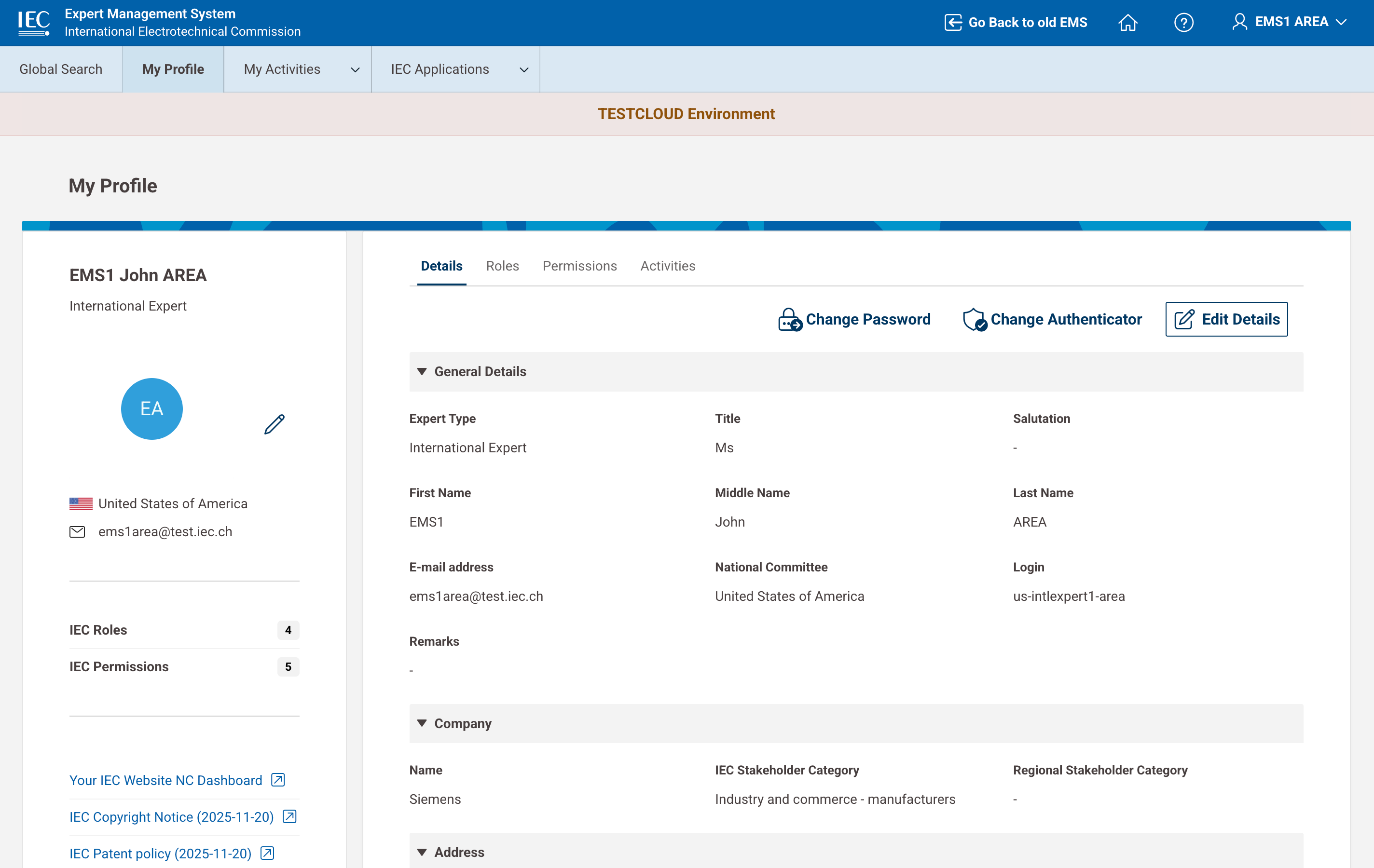The width and height of the screenshot is (1374, 868).
Task: Open external link icon for NC Dashboard
Action: click(x=278, y=780)
